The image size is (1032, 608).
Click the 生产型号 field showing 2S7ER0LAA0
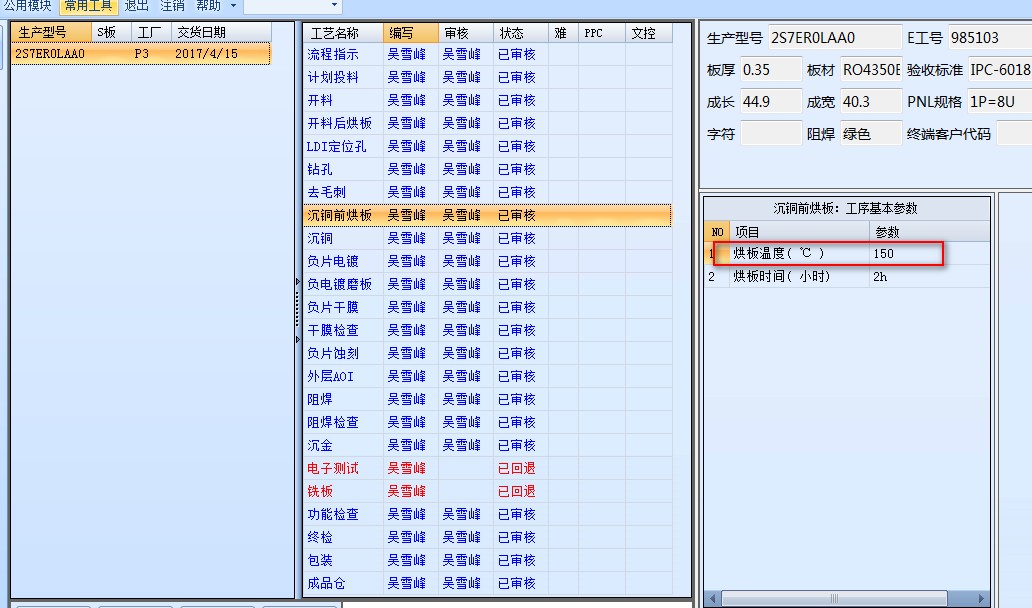(x=835, y=38)
